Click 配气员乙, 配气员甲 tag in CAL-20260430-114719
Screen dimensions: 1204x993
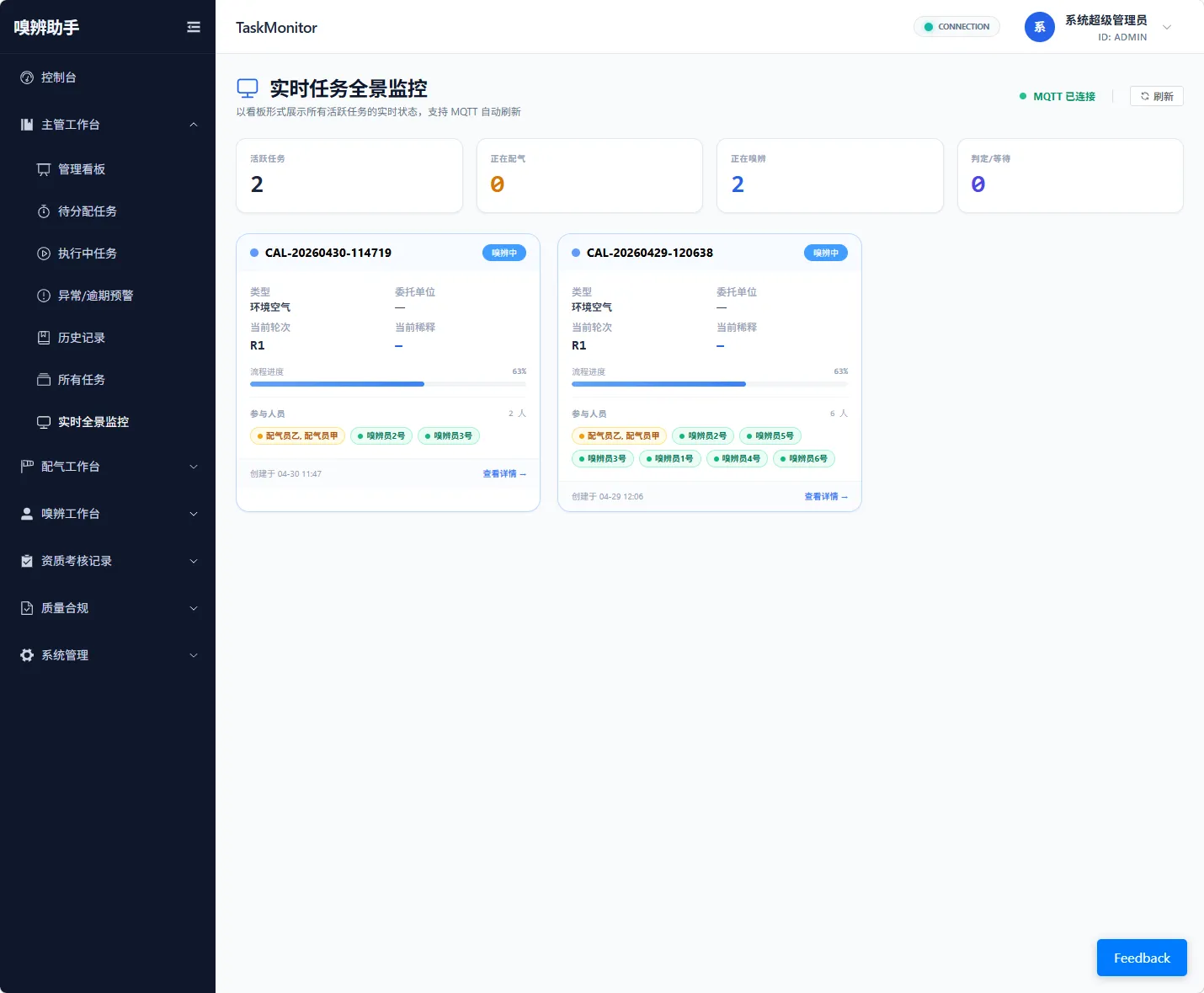[x=297, y=436]
